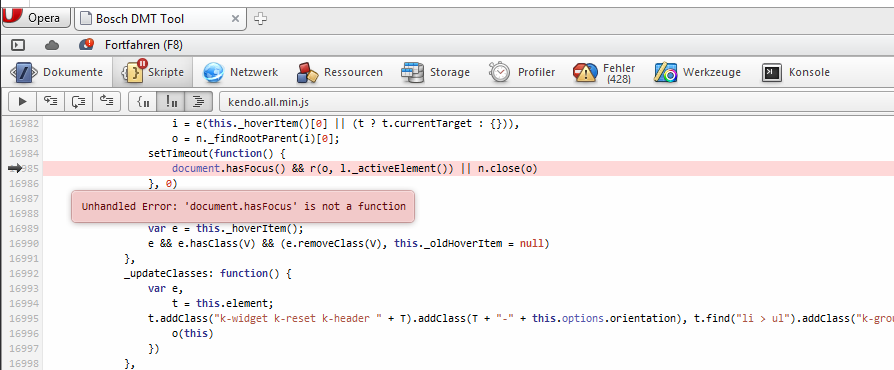Viewport: 894px width, 370px height.
Task: Set breakpoint on line number 16982
Action: (25, 124)
